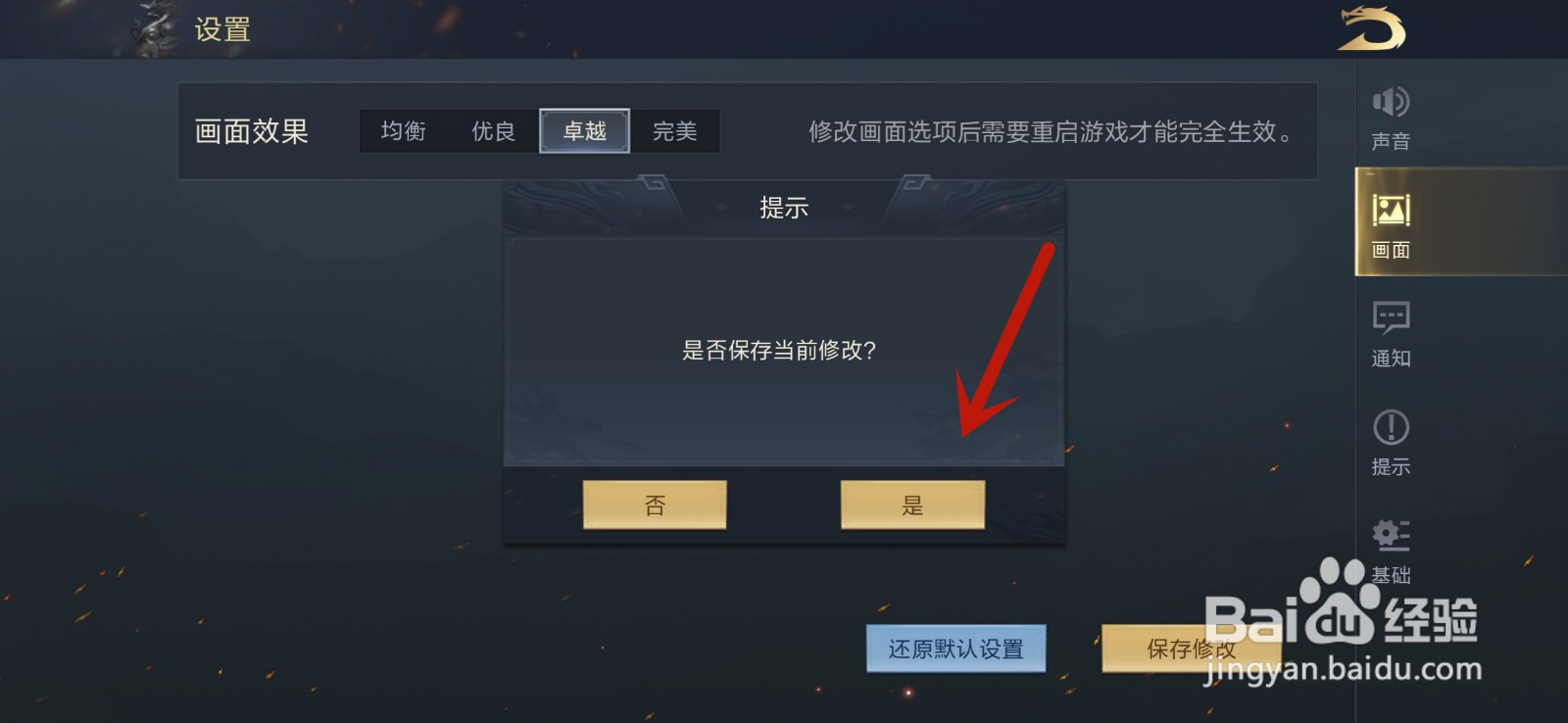Click the 提示 dialog title bar
The width and height of the screenshot is (1568, 723).
pos(784,207)
